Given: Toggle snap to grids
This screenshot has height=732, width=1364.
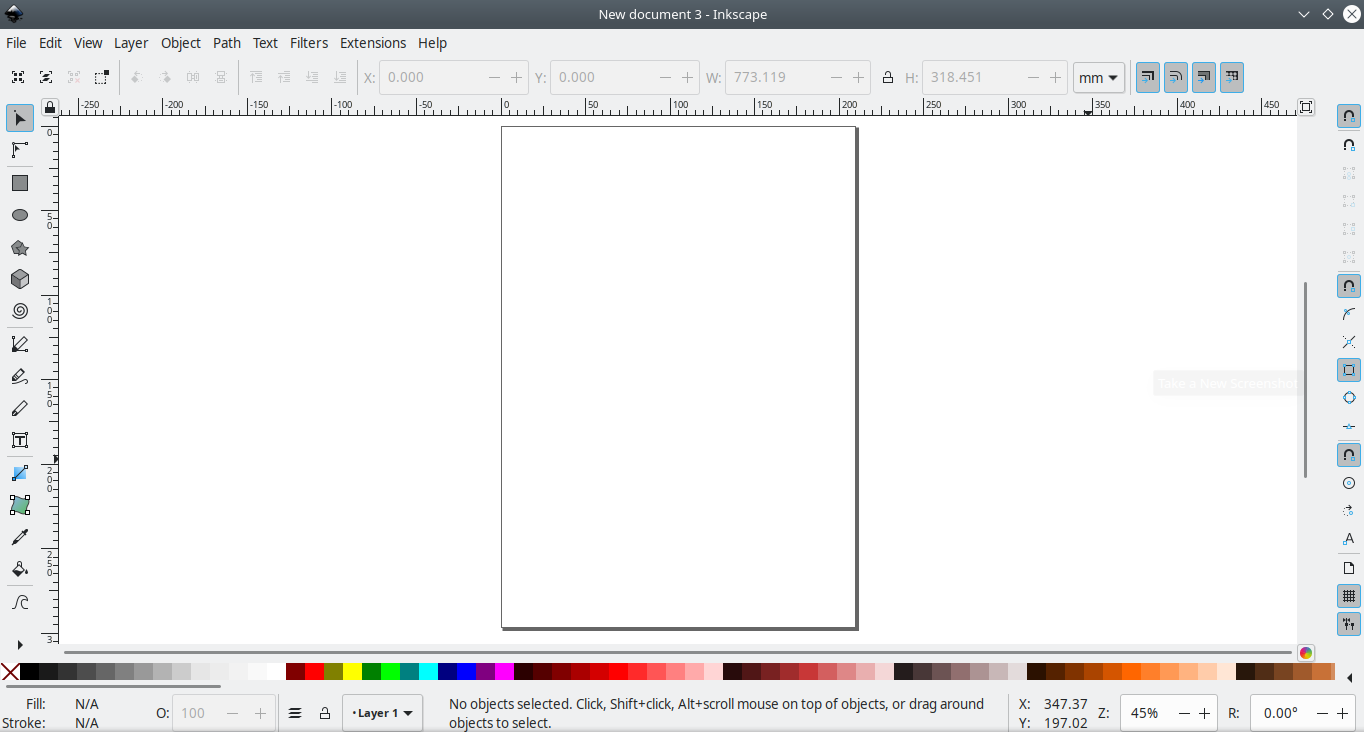Looking at the screenshot, I should coord(1349,596).
